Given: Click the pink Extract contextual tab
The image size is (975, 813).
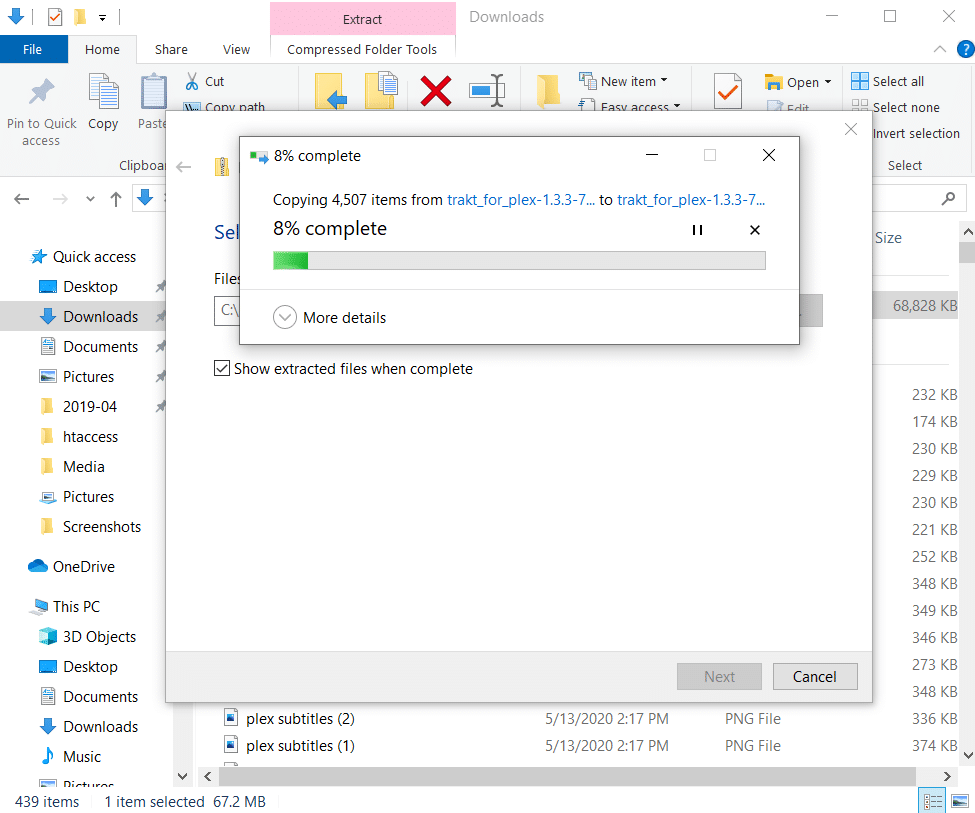Looking at the screenshot, I should click(x=363, y=19).
